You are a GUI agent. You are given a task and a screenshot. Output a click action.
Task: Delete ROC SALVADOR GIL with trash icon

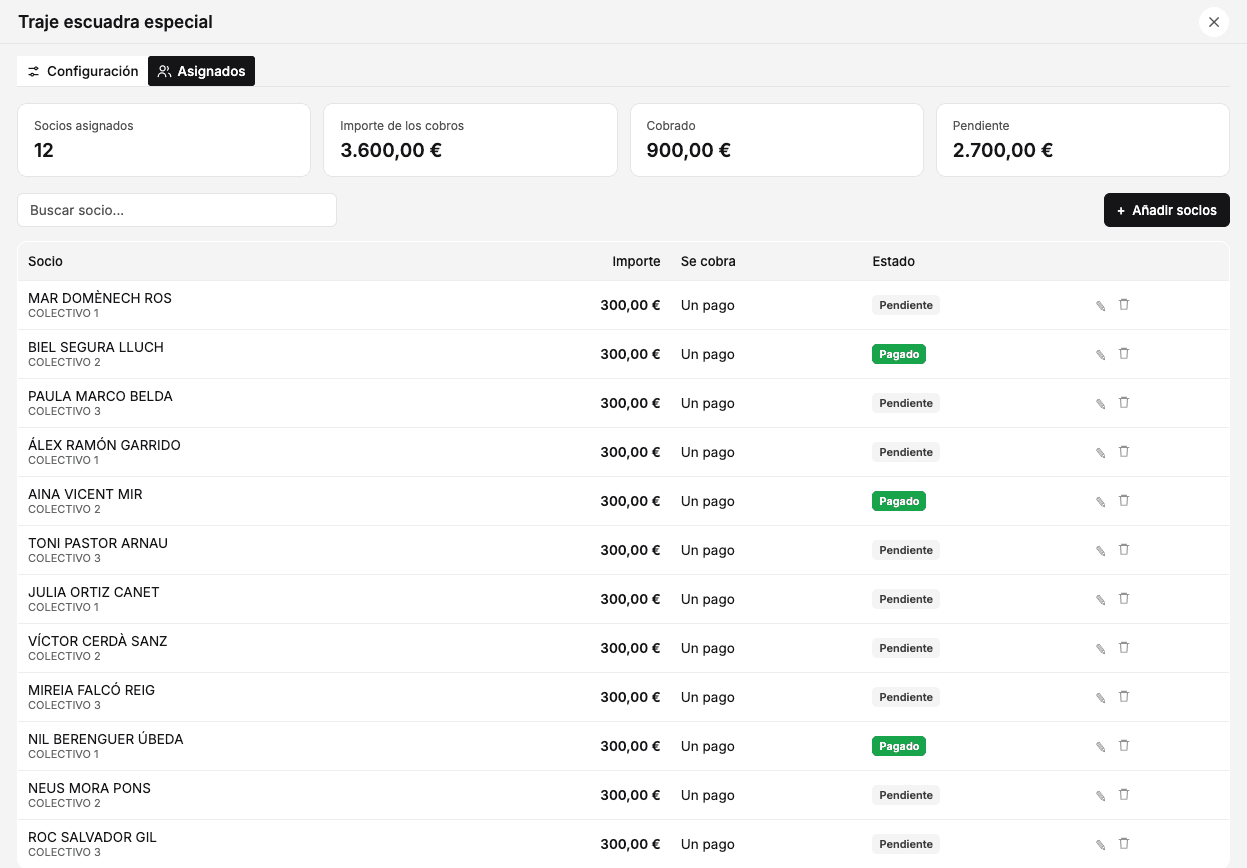(x=1124, y=844)
